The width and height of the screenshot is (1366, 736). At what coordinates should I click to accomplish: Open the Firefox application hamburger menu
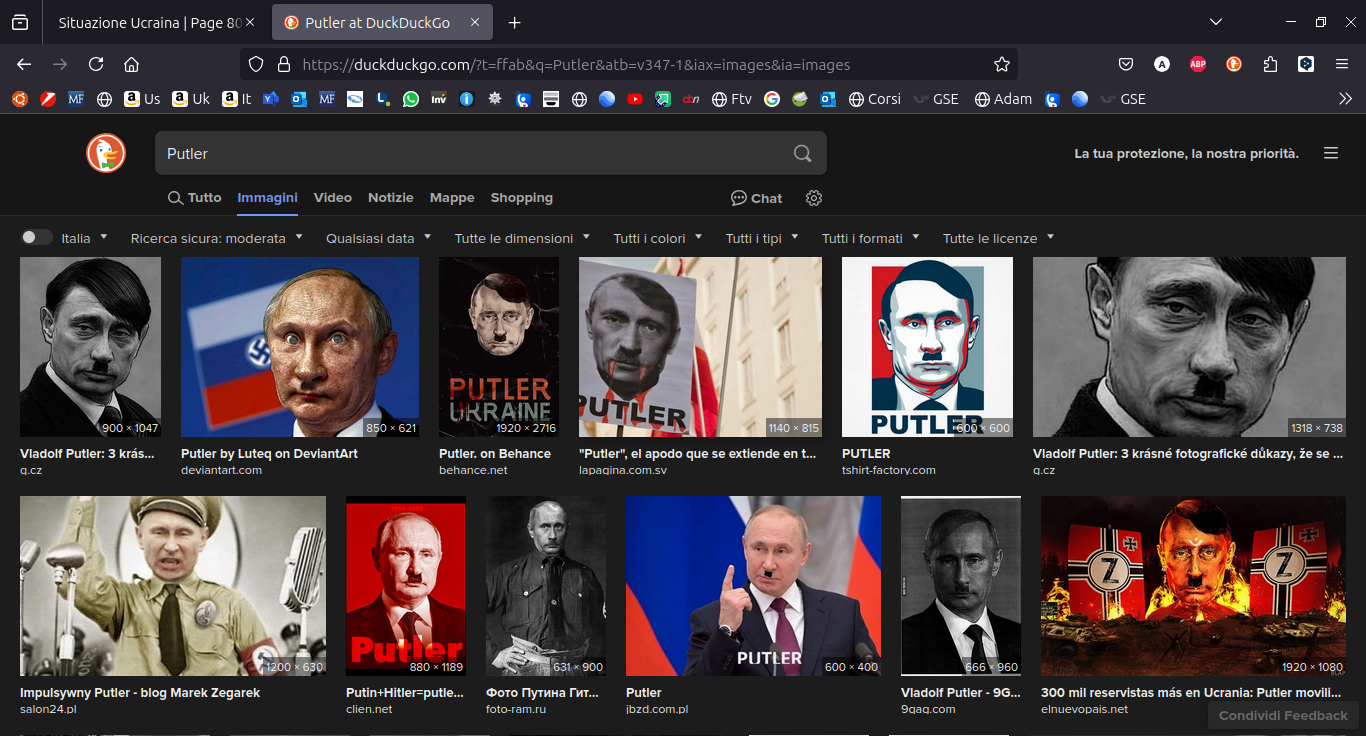[1342, 64]
